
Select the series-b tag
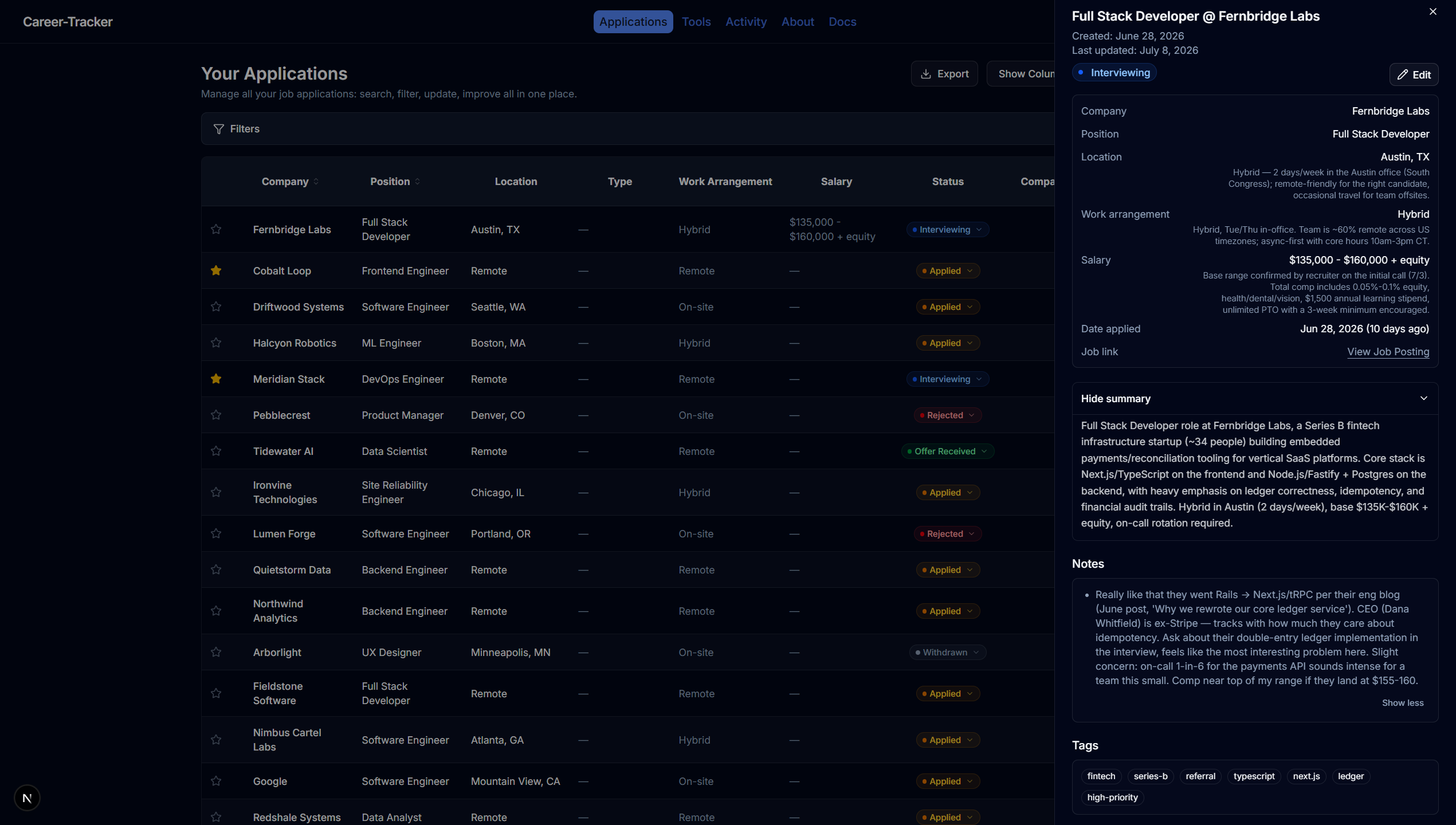pyautogui.click(x=1150, y=776)
